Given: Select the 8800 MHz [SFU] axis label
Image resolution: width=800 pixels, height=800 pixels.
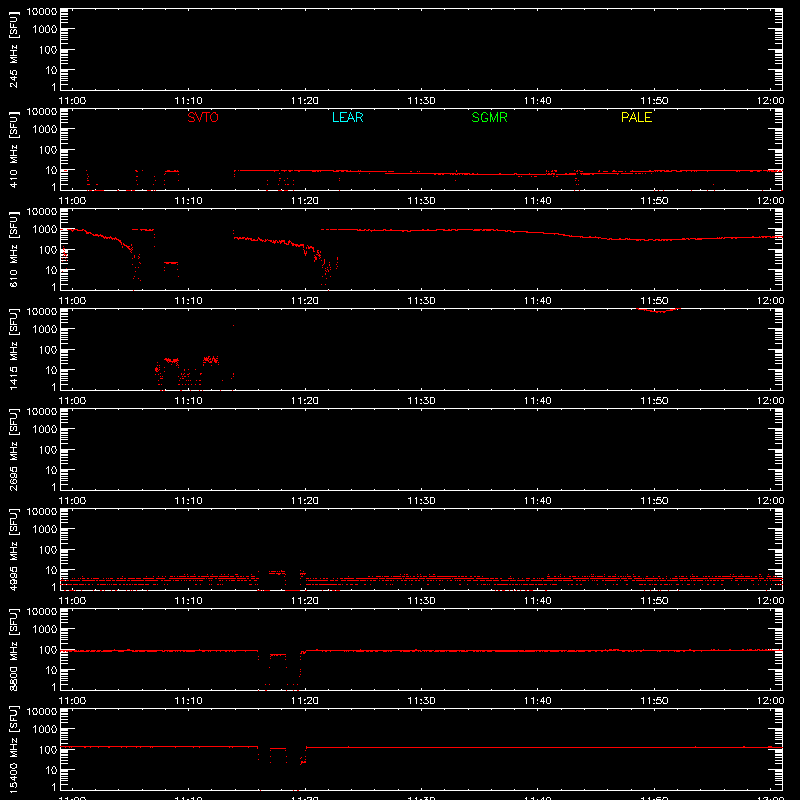Looking at the screenshot, I should [x=13, y=650].
